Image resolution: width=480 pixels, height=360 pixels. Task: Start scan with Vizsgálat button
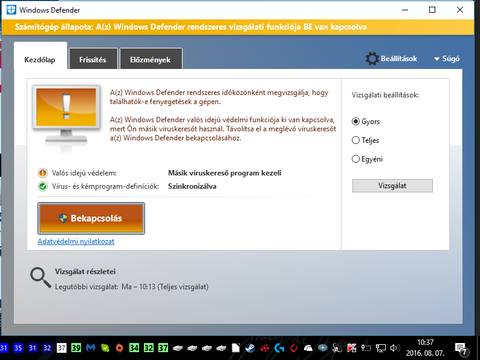[392, 186]
